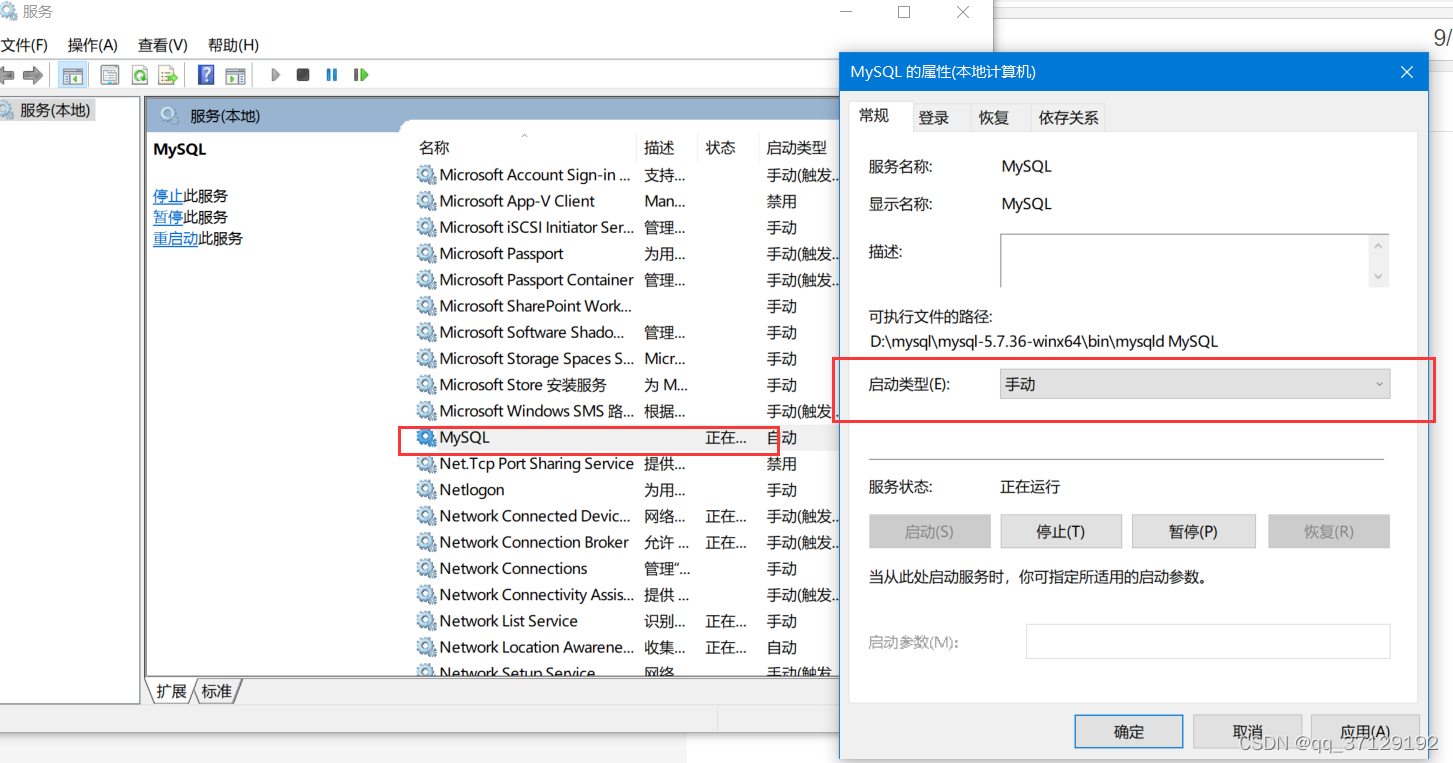Click gear icon beside Network Connections
Viewport: 1453px width, 763px height.
427,569
